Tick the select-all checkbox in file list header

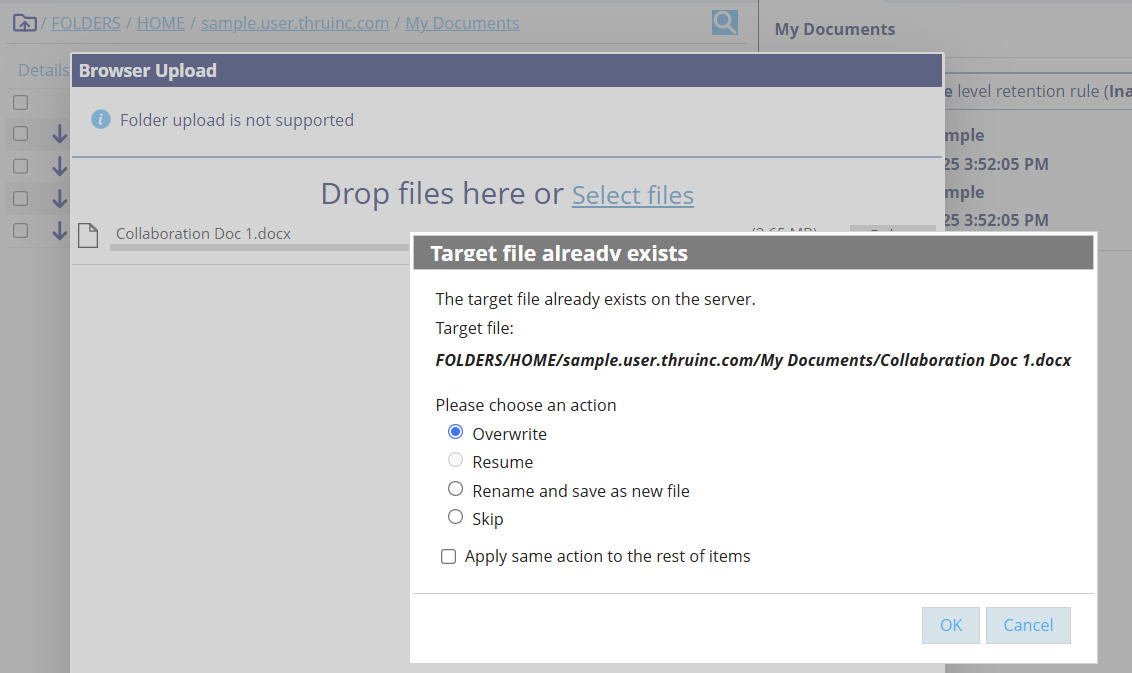(x=21, y=102)
